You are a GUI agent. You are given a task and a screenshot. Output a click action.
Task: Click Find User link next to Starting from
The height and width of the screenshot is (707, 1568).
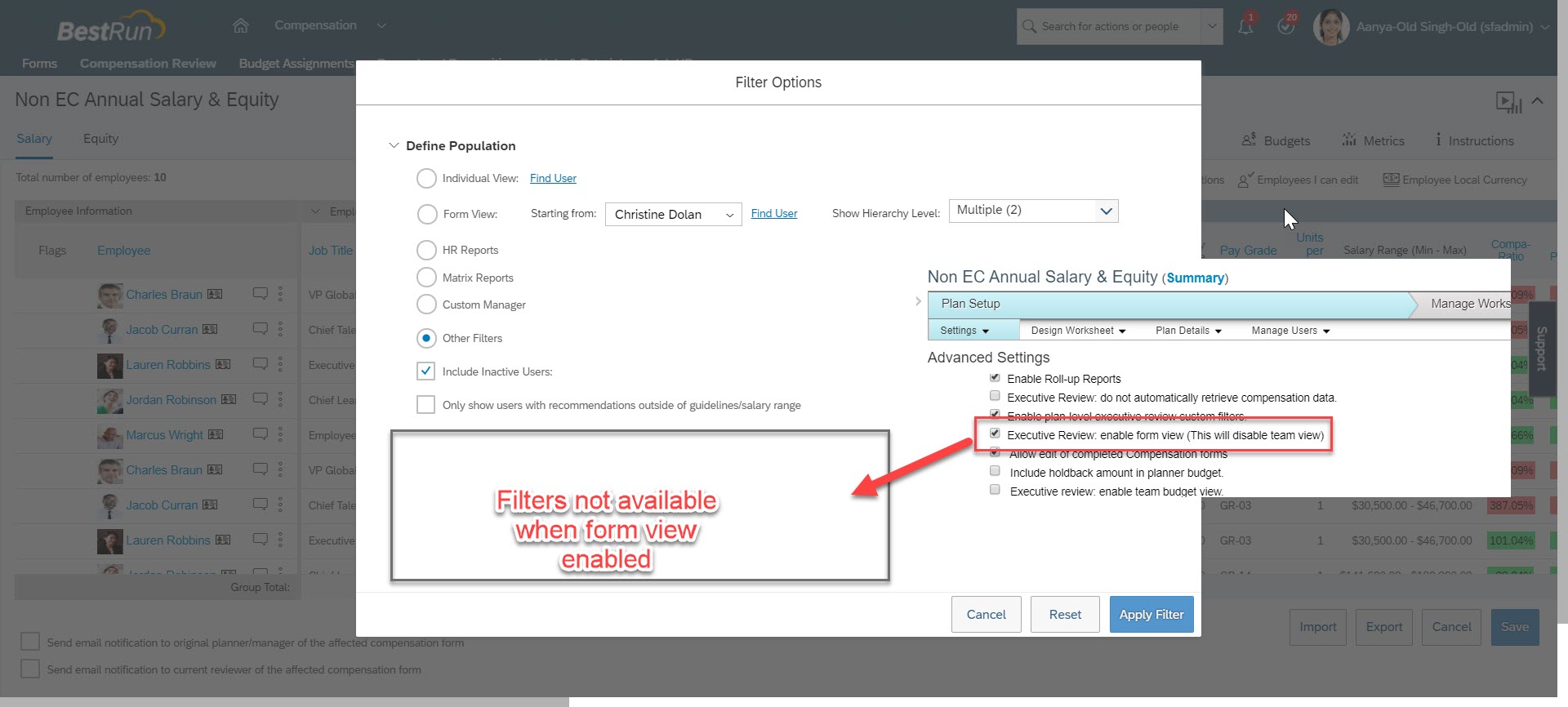click(x=774, y=213)
